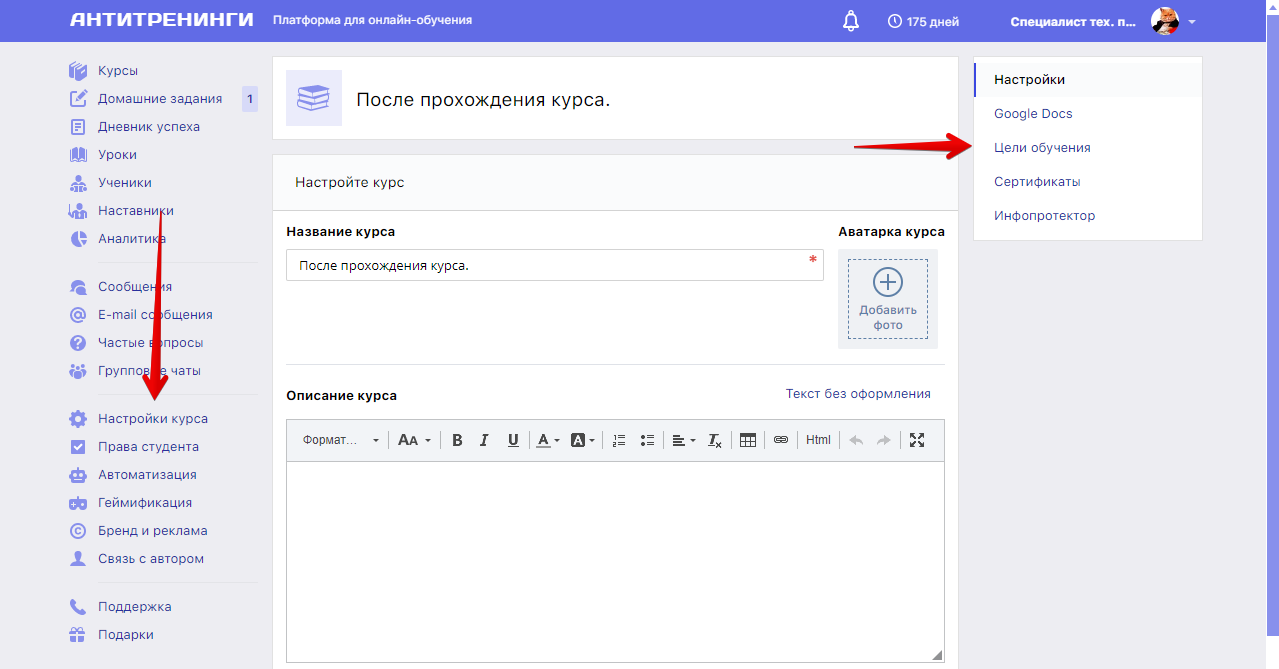Apply italic formatting in the editor toolbar
The width and height of the screenshot is (1279, 669).
pos(484,439)
